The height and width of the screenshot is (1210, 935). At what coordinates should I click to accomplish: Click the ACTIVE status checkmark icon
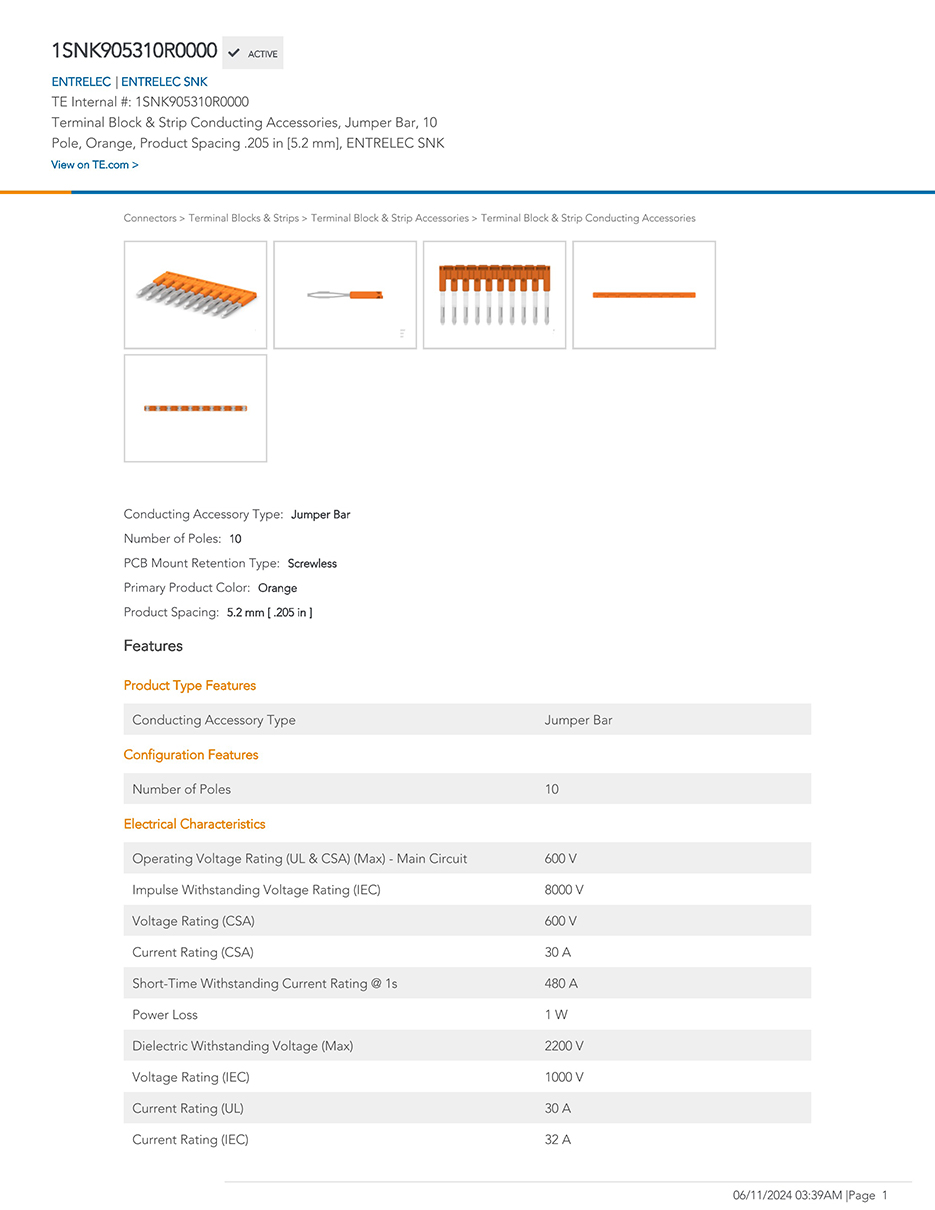pos(234,54)
